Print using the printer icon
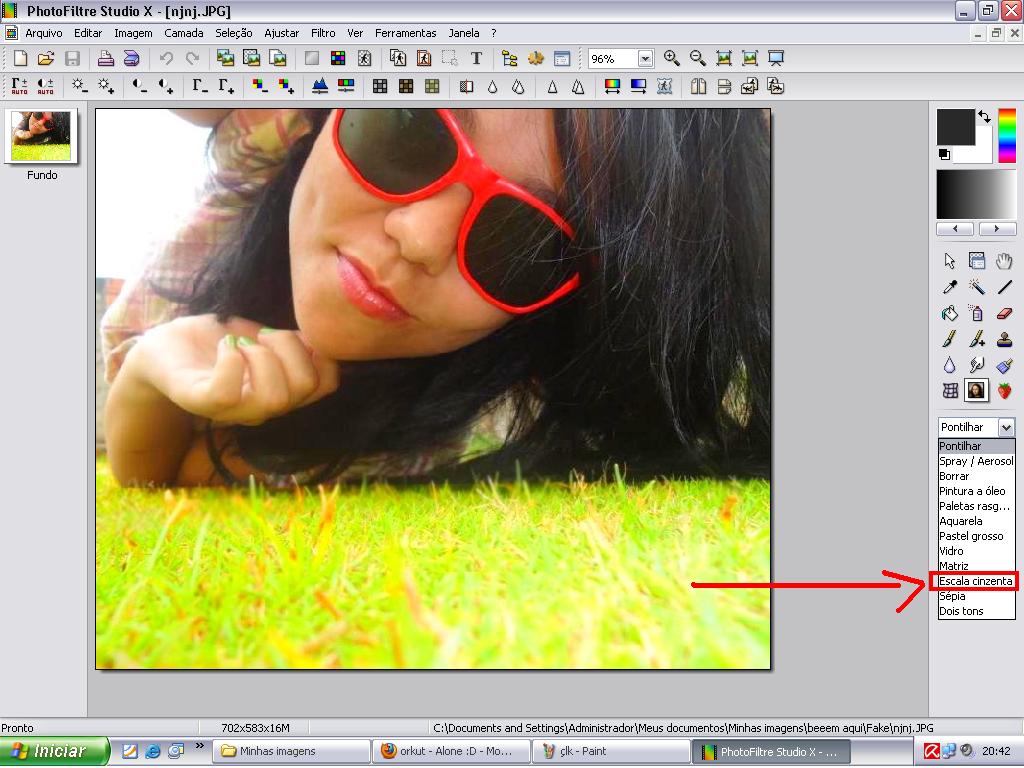 click(x=106, y=58)
